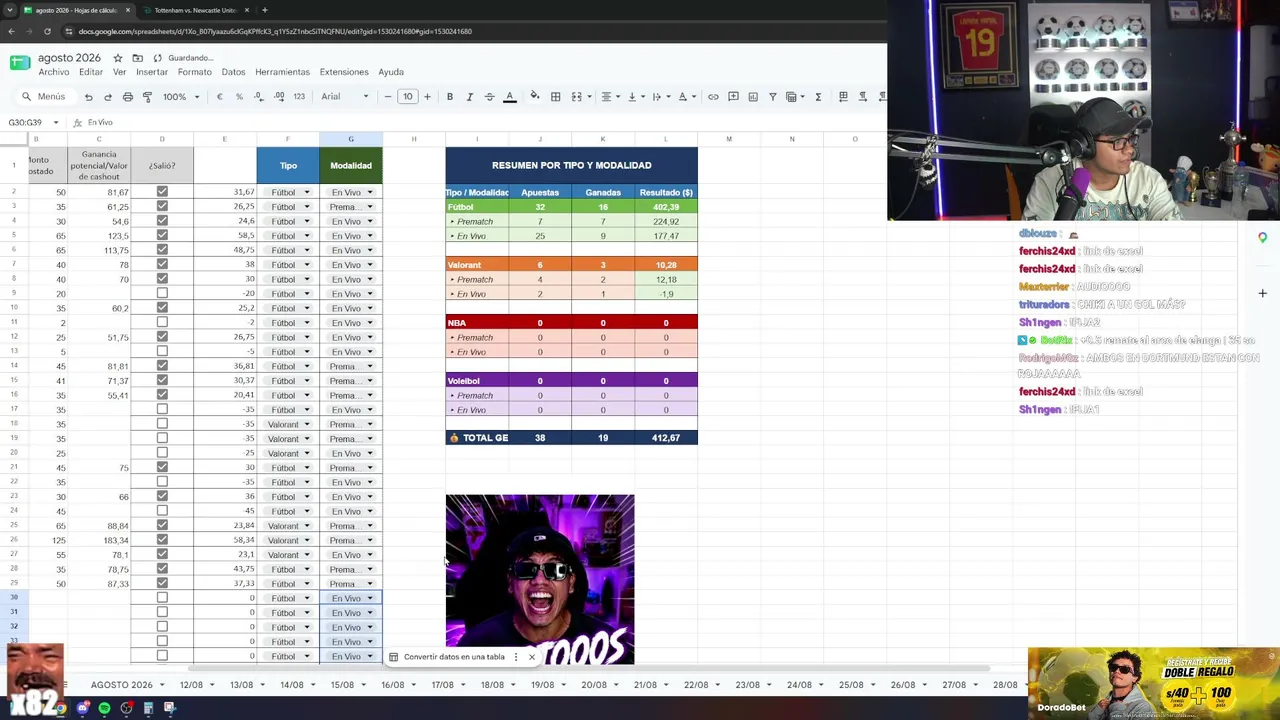The width and height of the screenshot is (1280, 720).
Task: Insert a link with the chain icon
Action: click(713, 97)
